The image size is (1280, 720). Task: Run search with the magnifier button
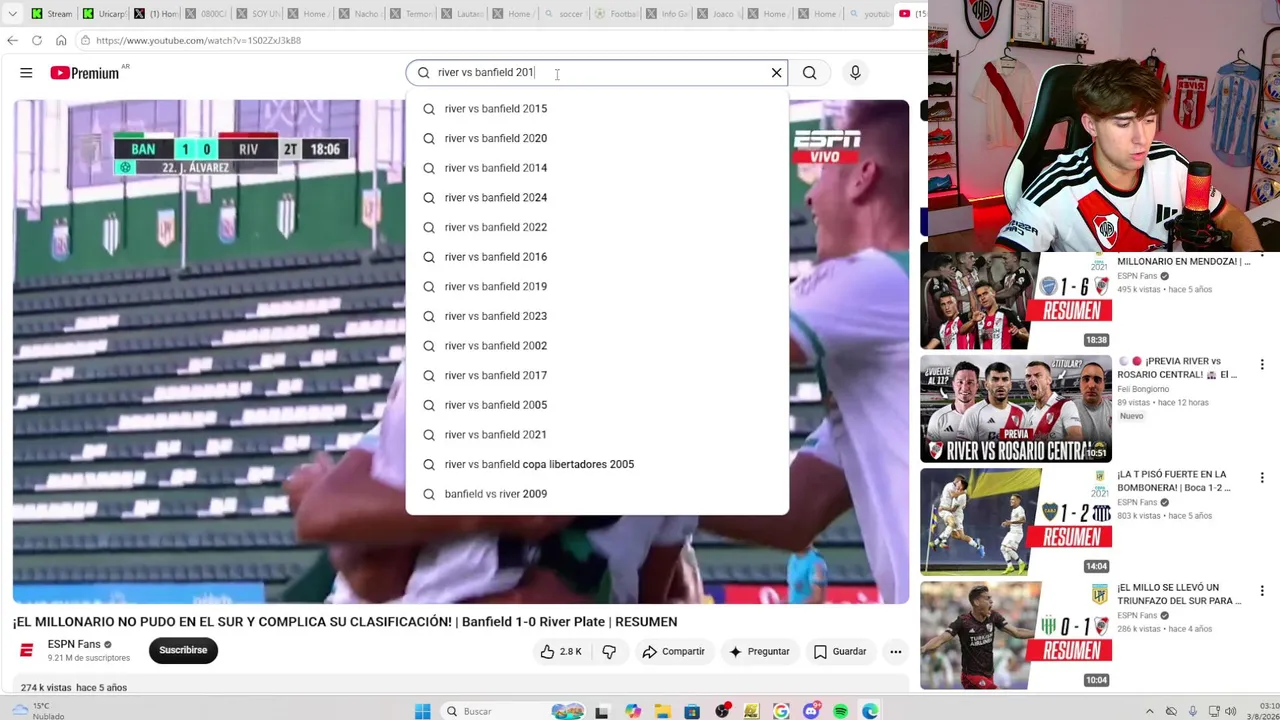click(810, 72)
